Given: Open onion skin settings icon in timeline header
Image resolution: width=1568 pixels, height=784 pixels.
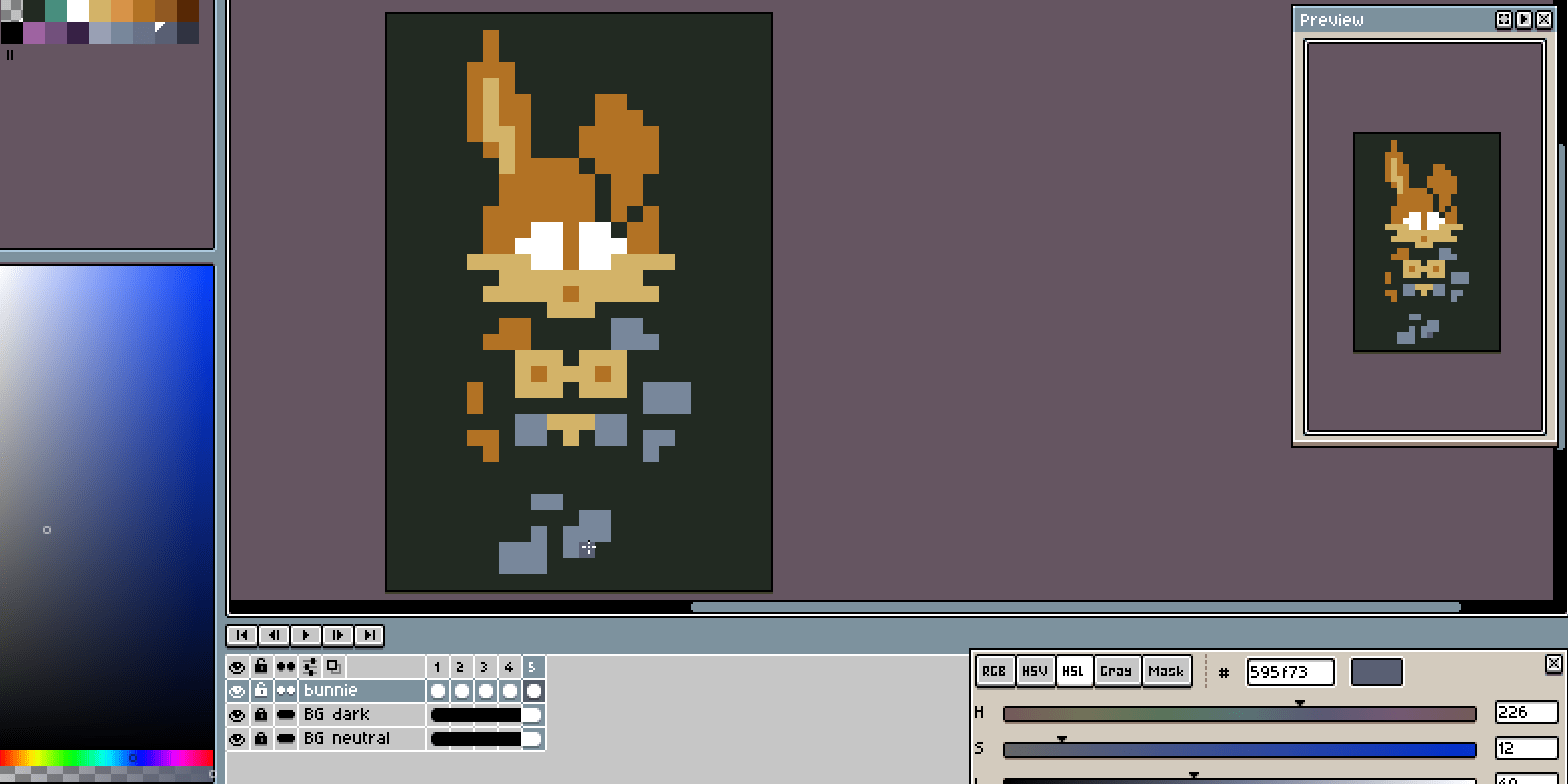Looking at the screenshot, I should click(x=310, y=667).
